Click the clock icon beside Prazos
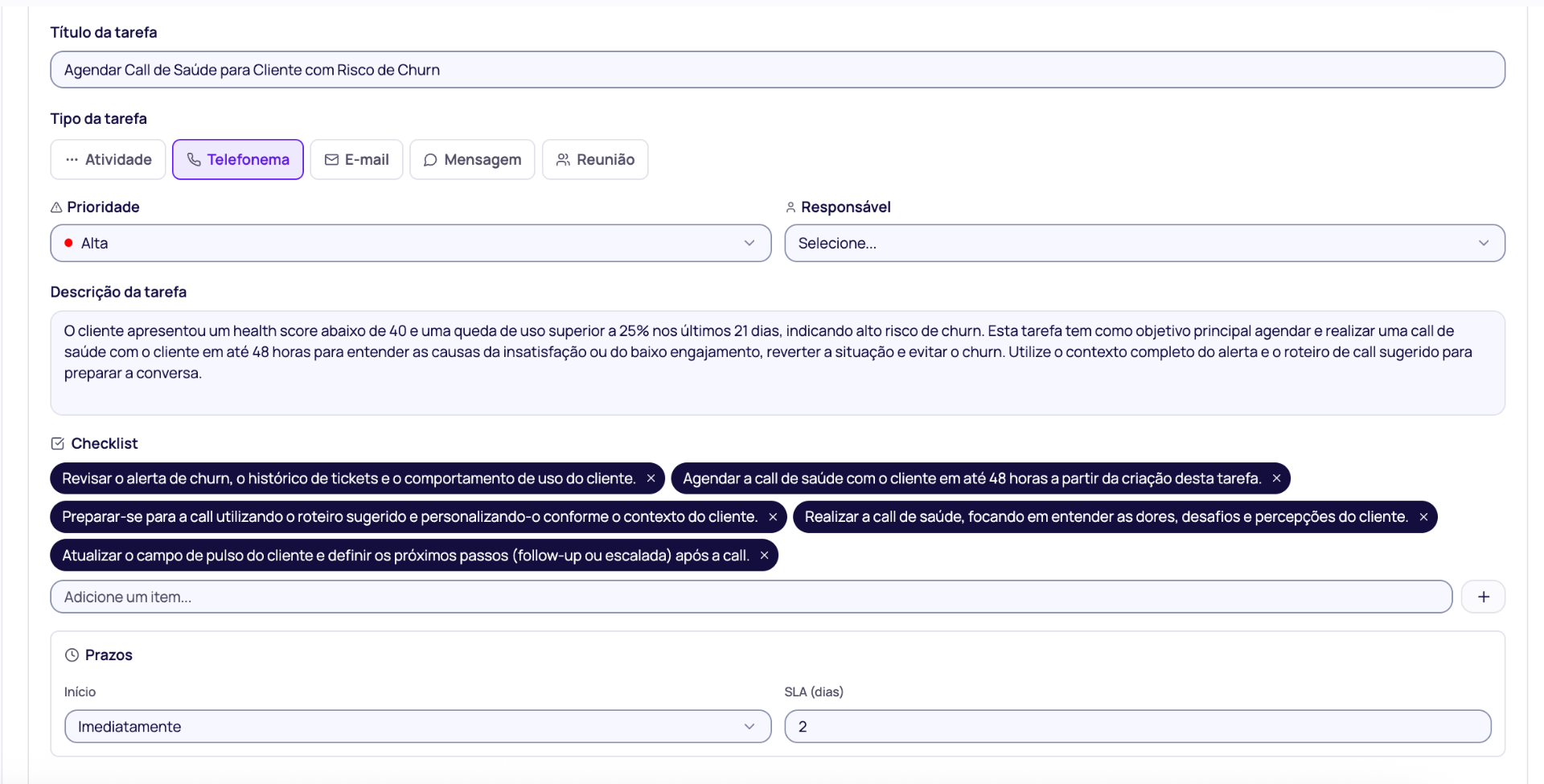Image resolution: width=1544 pixels, height=784 pixels. click(72, 655)
